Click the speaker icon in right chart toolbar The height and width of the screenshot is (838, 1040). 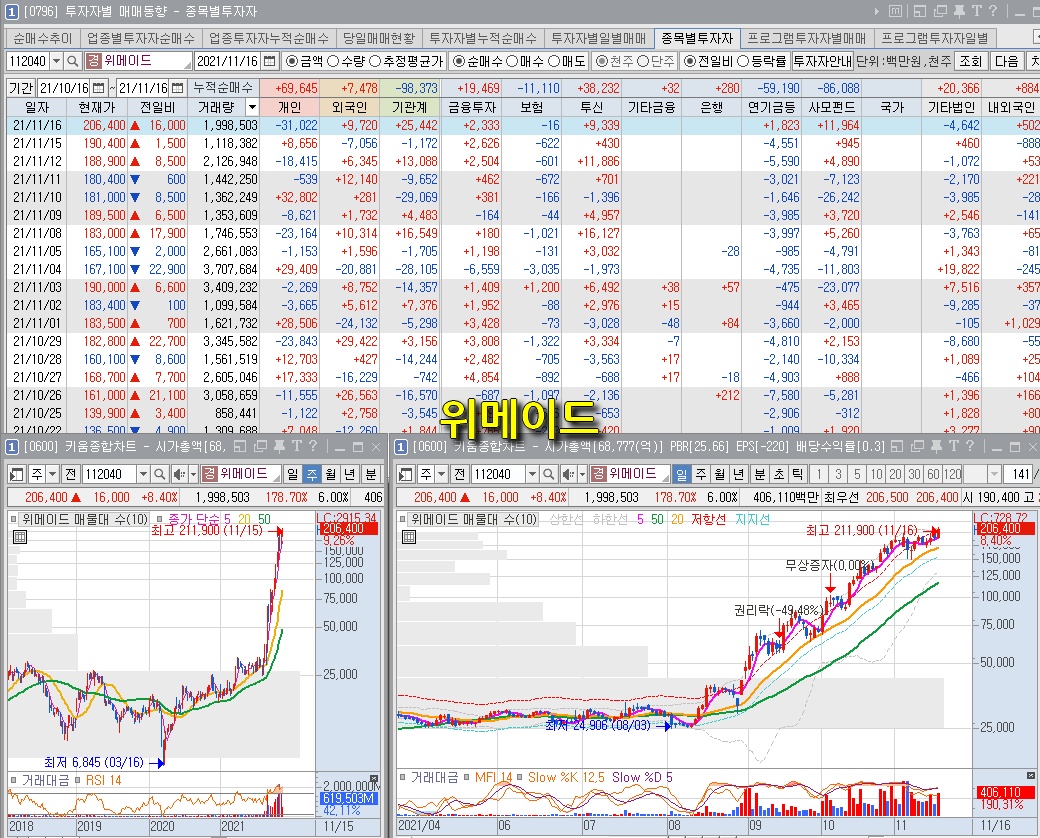[x=568, y=474]
